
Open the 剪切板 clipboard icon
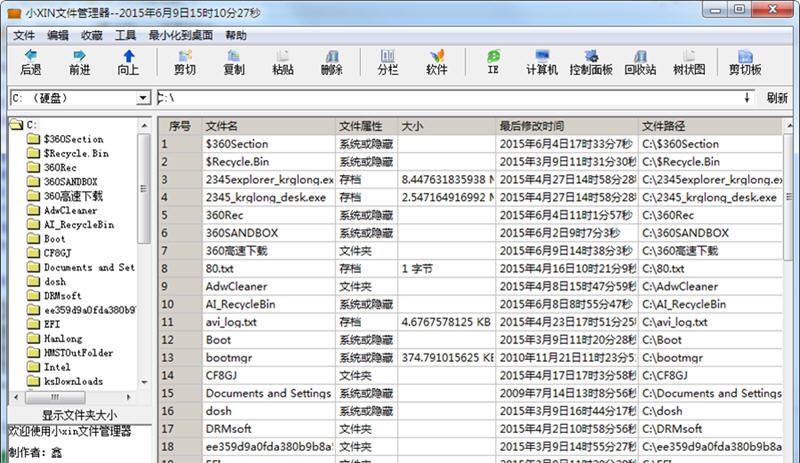tap(745, 55)
